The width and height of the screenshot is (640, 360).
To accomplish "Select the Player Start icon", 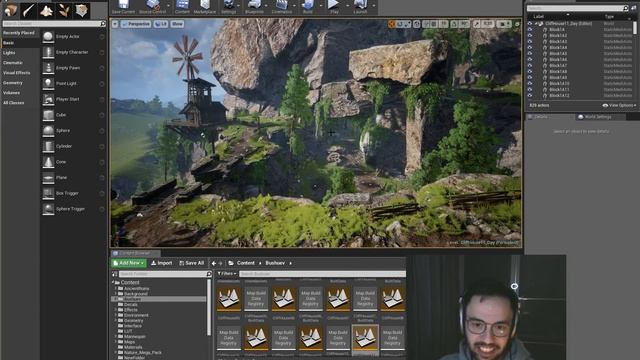I will coord(48,99).
